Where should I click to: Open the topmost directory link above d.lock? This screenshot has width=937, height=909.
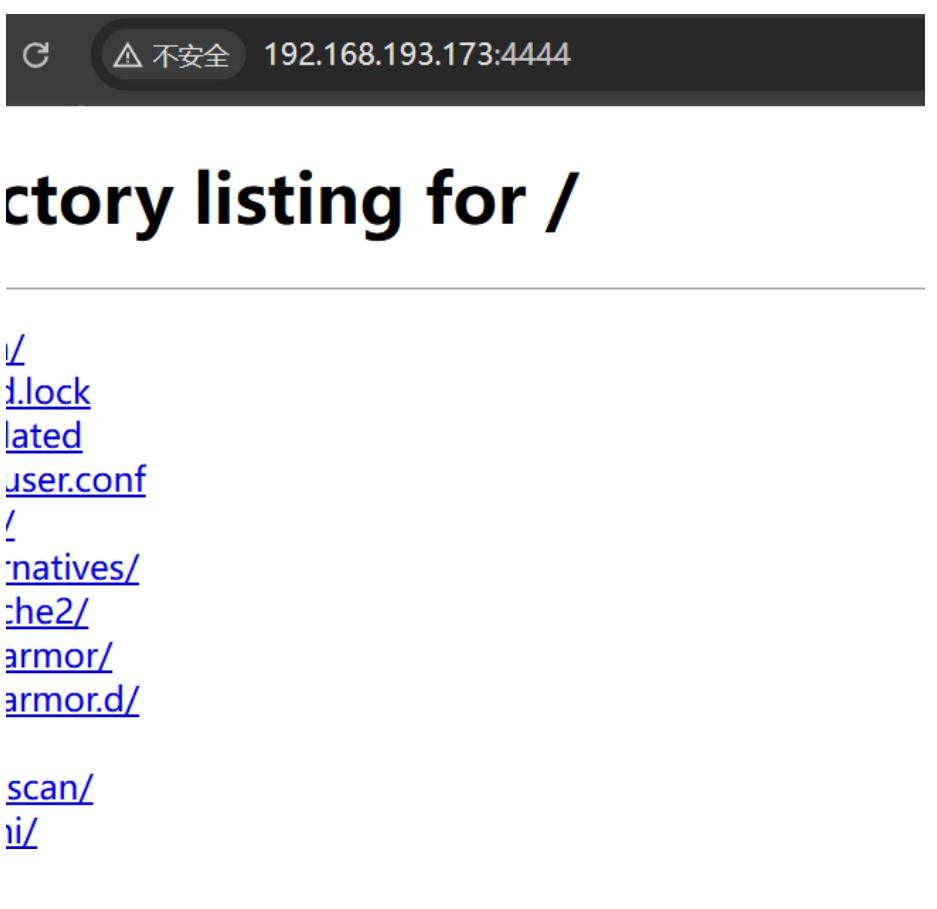(15, 349)
